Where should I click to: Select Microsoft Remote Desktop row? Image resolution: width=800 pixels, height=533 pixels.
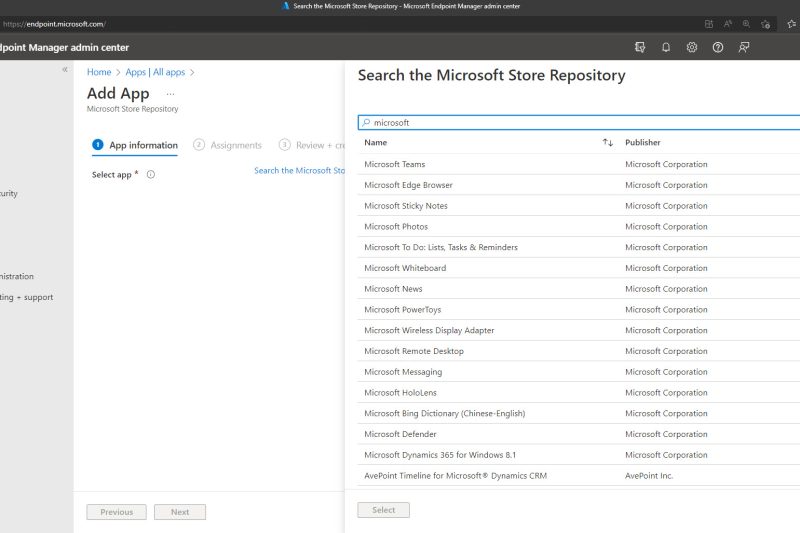(579, 351)
